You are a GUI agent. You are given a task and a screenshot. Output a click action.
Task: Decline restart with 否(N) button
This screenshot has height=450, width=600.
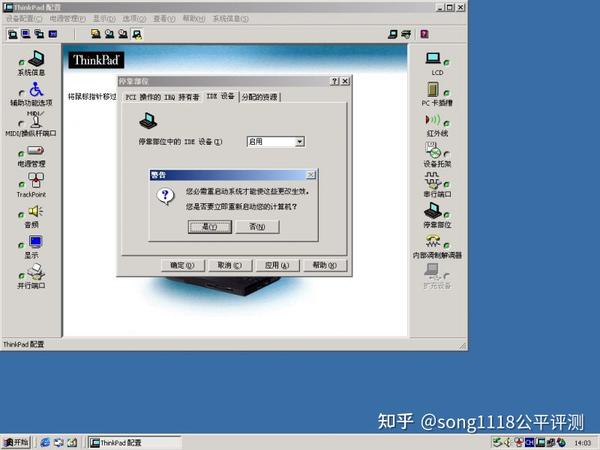coord(258,227)
